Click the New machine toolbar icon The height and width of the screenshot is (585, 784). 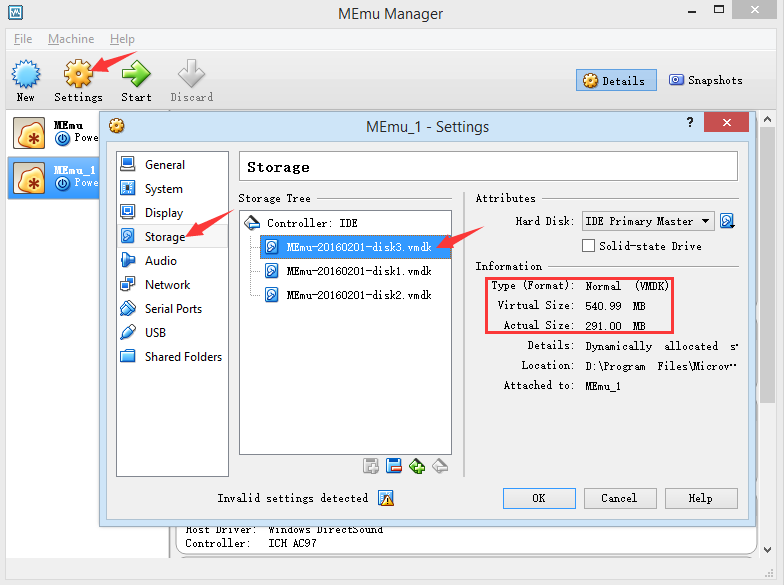25,79
